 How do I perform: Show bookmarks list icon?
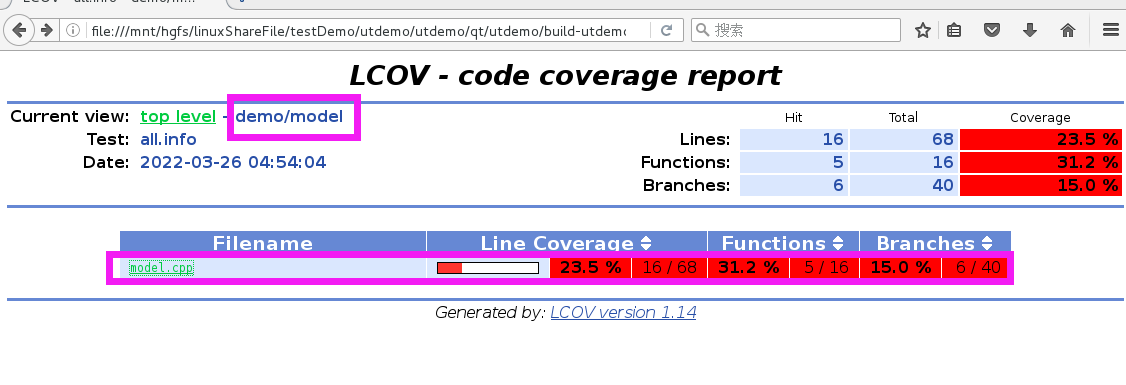tap(954, 30)
